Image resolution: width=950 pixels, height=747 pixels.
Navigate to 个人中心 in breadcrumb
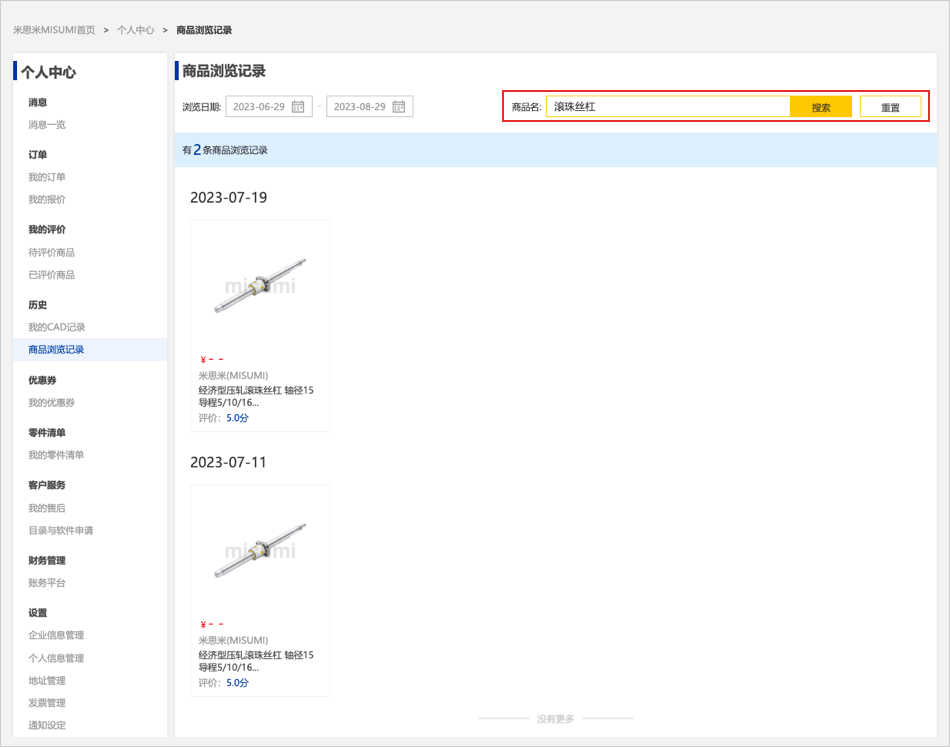pos(135,30)
